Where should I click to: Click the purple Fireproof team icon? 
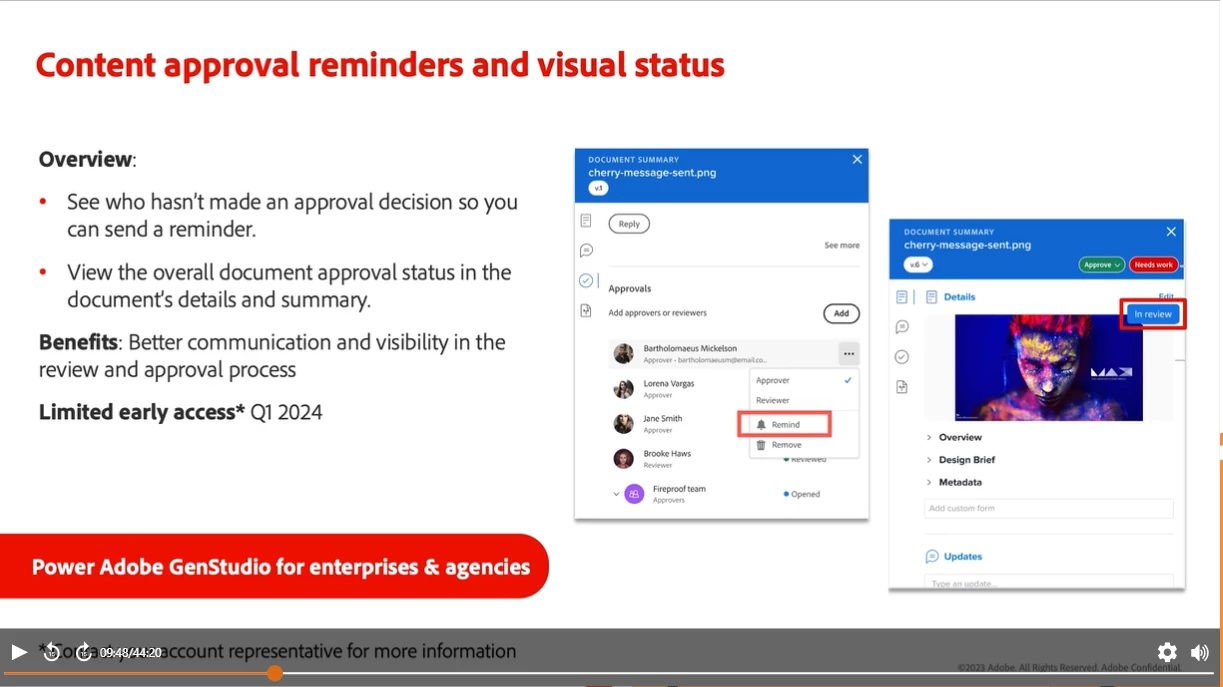click(634, 494)
